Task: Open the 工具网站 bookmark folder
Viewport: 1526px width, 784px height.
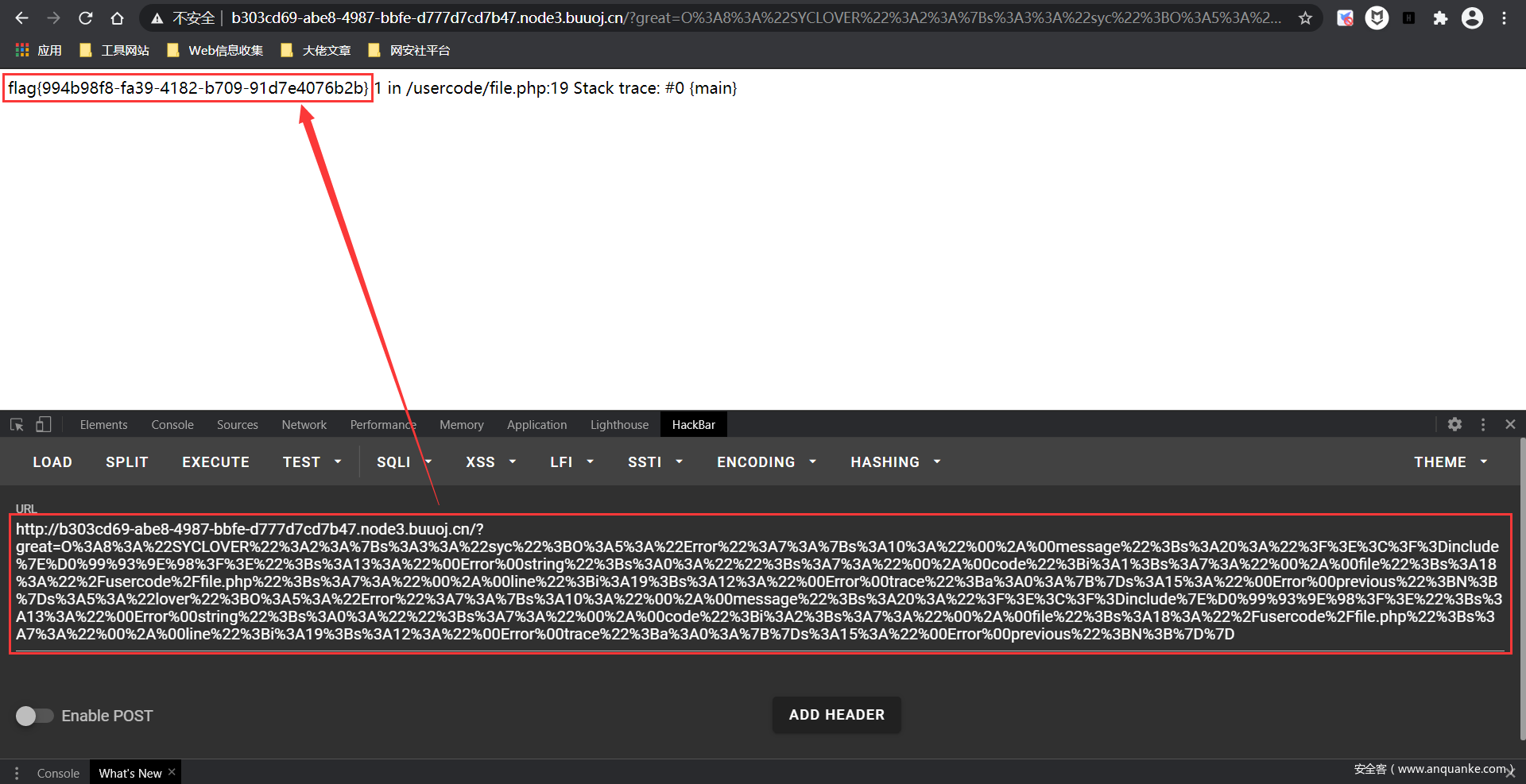Action: click(x=115, y=51)
